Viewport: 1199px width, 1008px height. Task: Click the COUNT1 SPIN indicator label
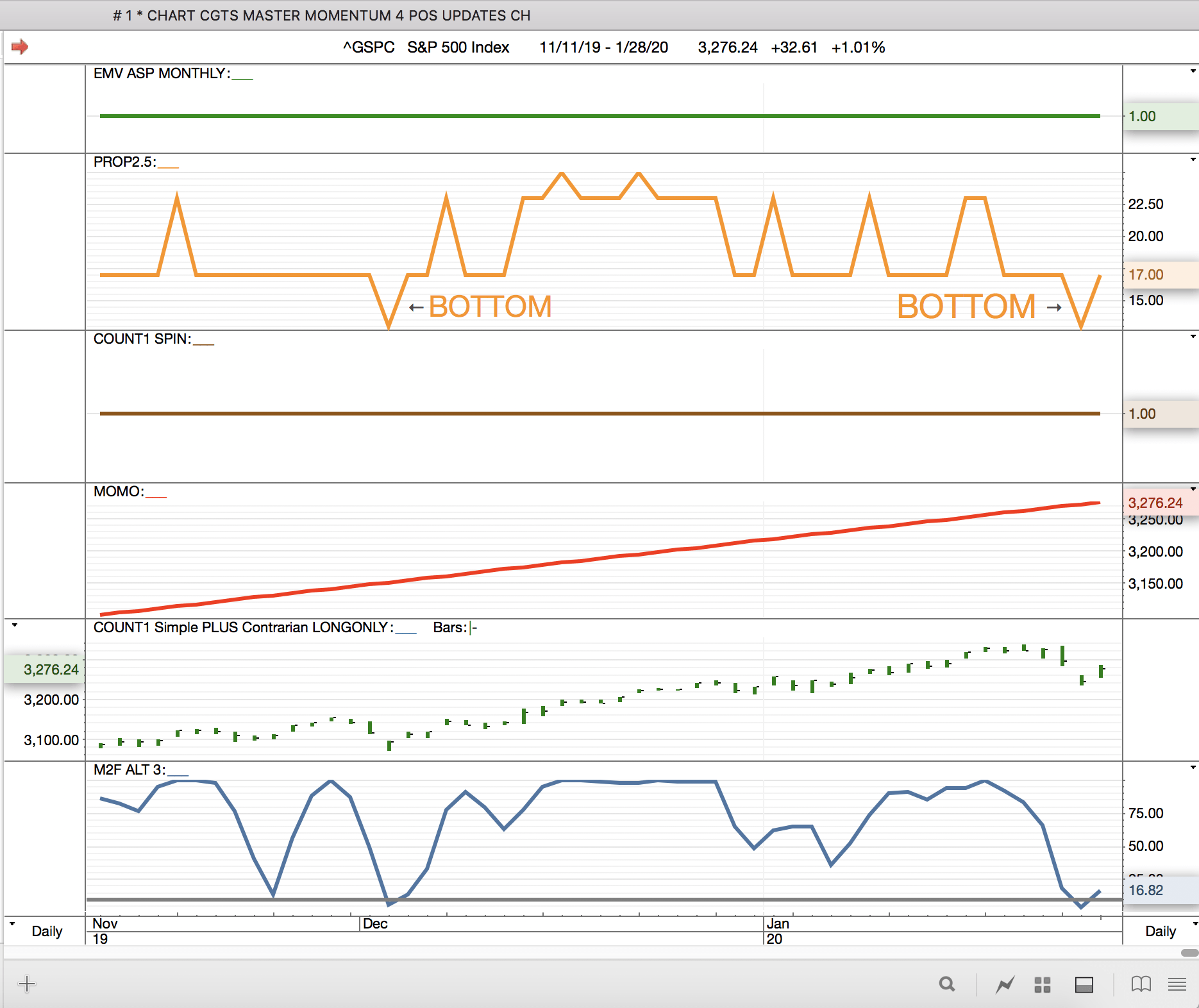point(142,339)
